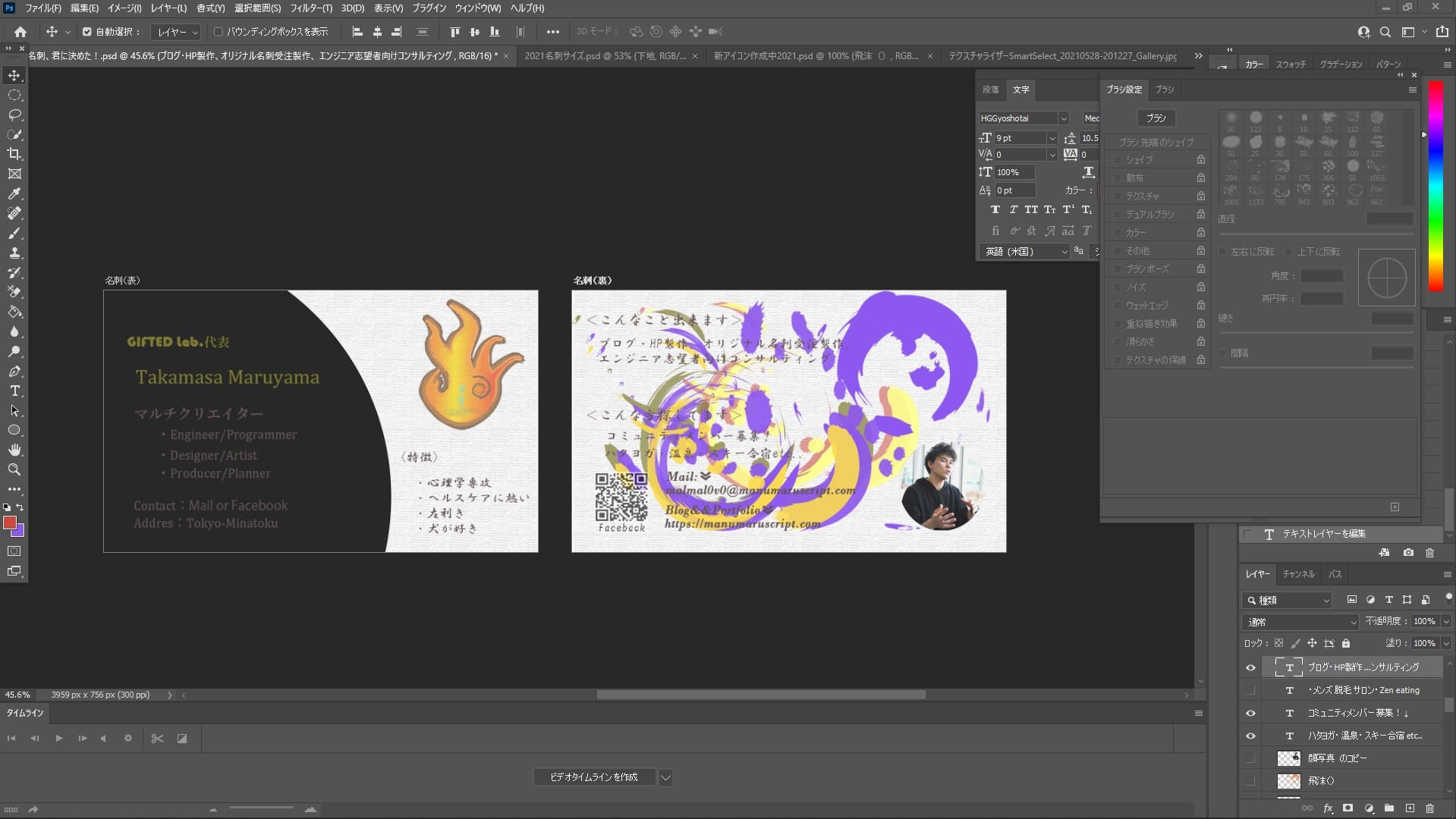
Task: Click the create new group folder icon
Action: click(1388, 808)
